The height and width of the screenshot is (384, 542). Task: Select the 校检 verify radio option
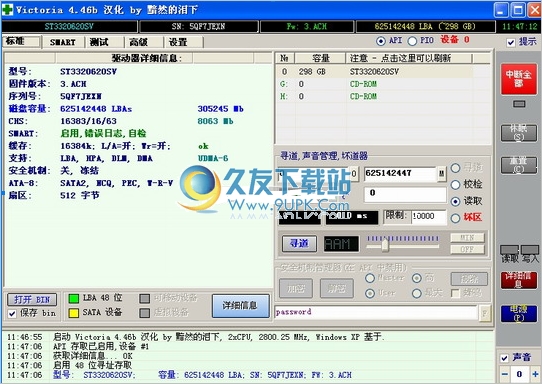pos(455,185)
